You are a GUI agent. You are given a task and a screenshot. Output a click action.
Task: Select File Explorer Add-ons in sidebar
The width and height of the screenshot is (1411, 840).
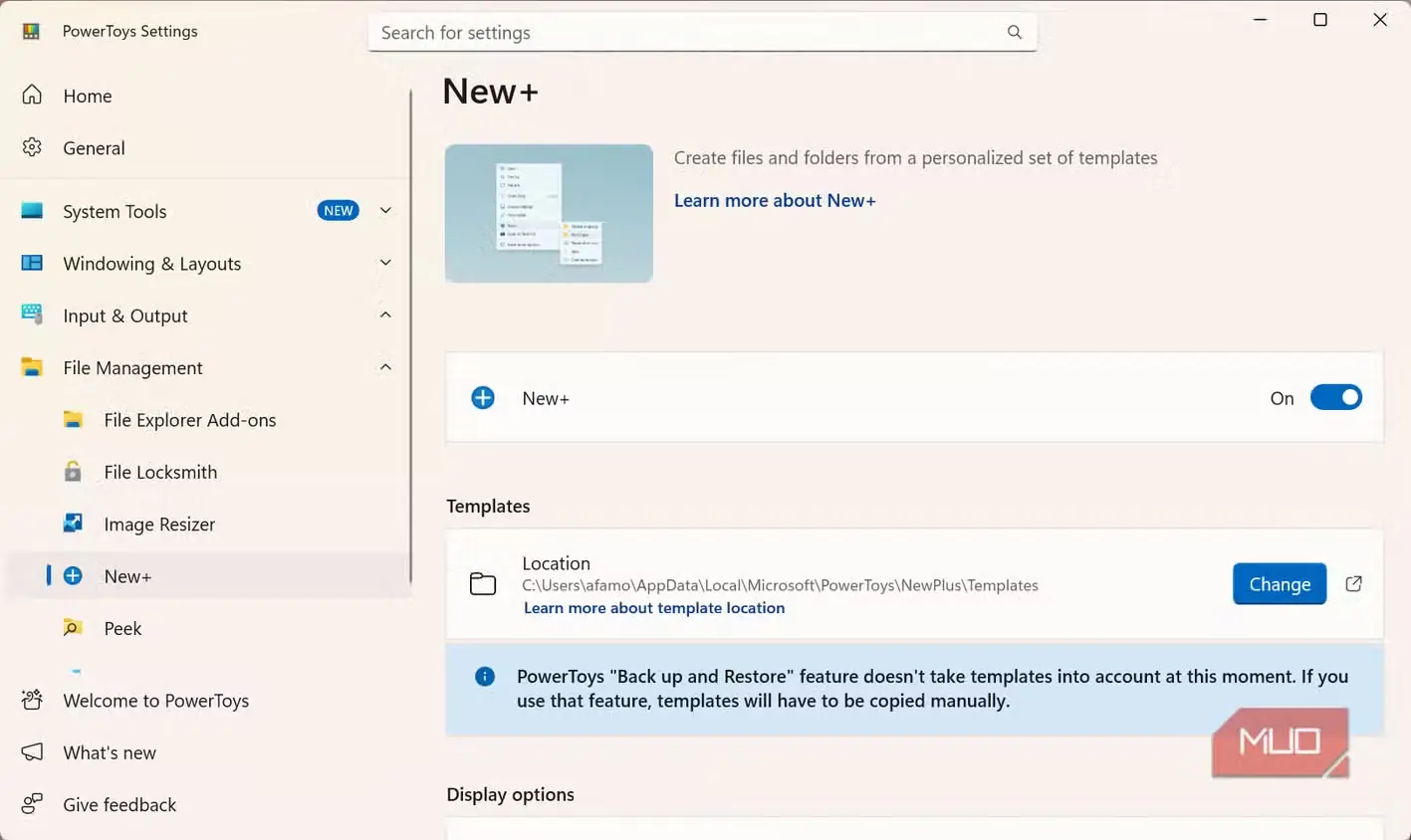click(x=206, y=420)
